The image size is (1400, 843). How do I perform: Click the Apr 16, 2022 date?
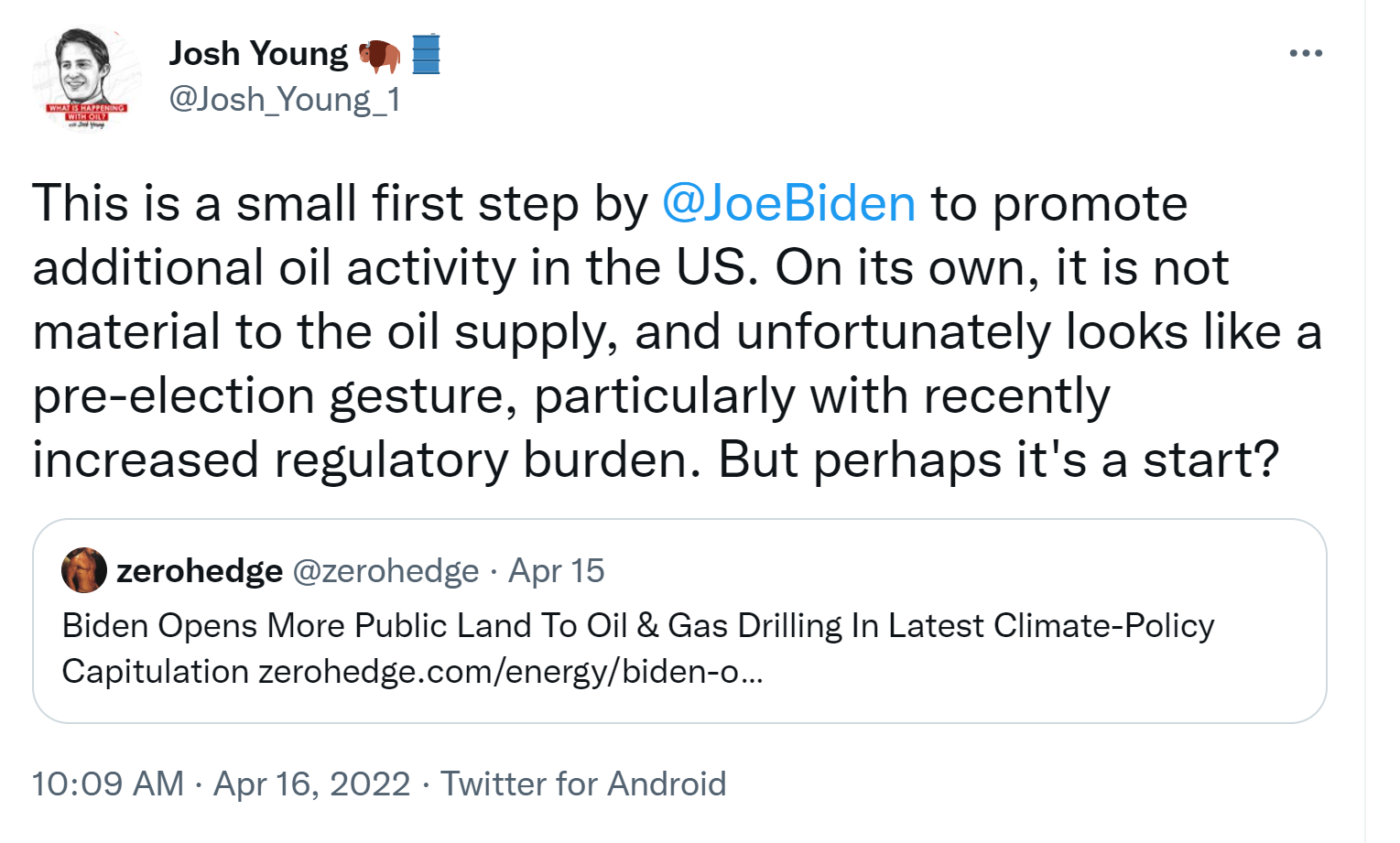pos(311,784)
